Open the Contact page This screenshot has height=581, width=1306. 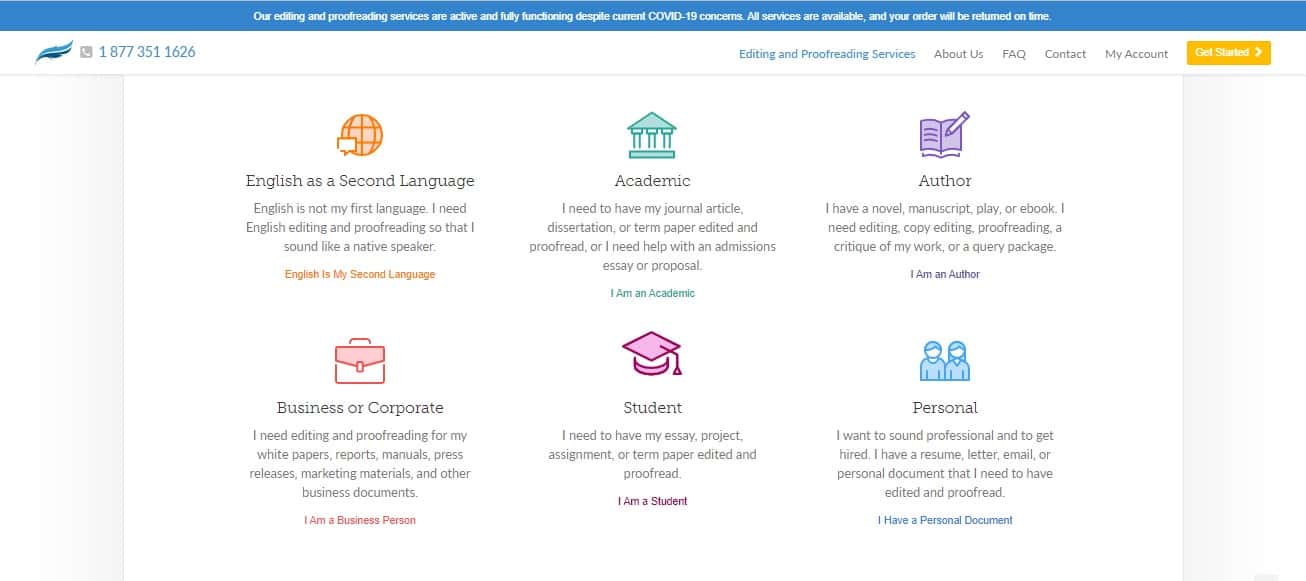[1065, 54]
